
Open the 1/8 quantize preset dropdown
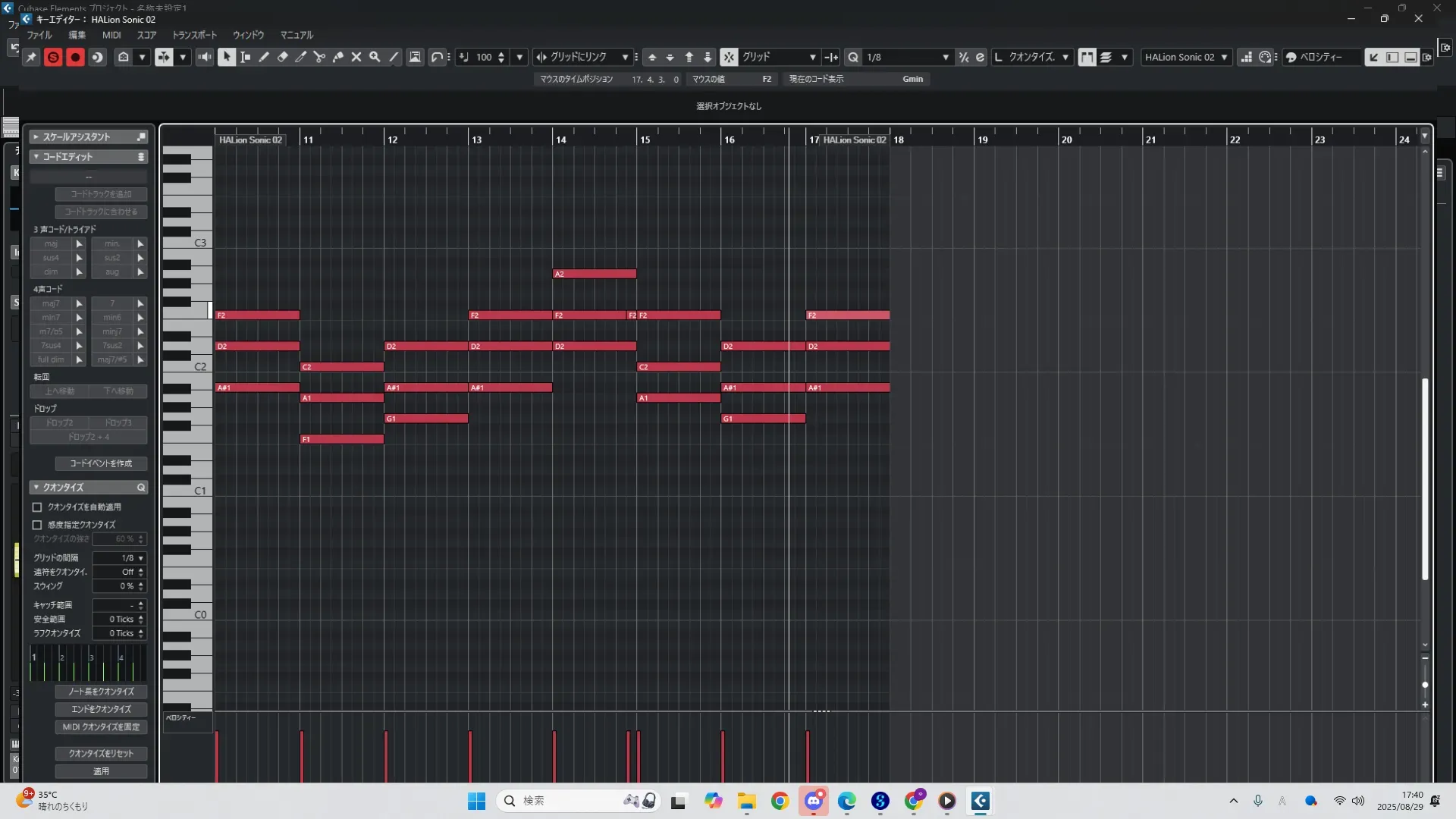[945, 57]
